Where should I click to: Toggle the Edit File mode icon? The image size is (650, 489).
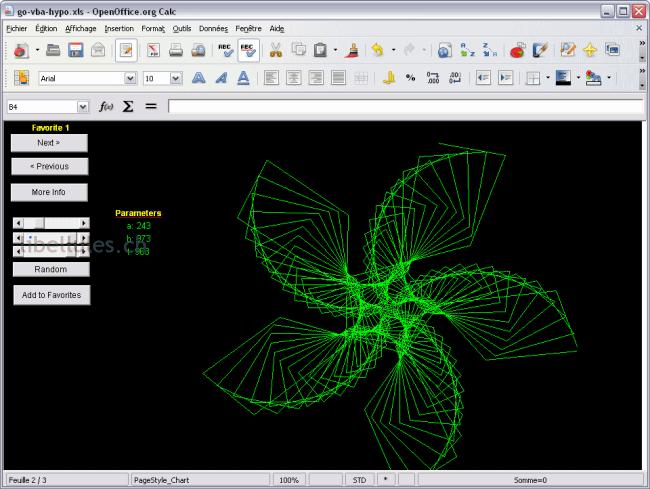tap(126, 50)
